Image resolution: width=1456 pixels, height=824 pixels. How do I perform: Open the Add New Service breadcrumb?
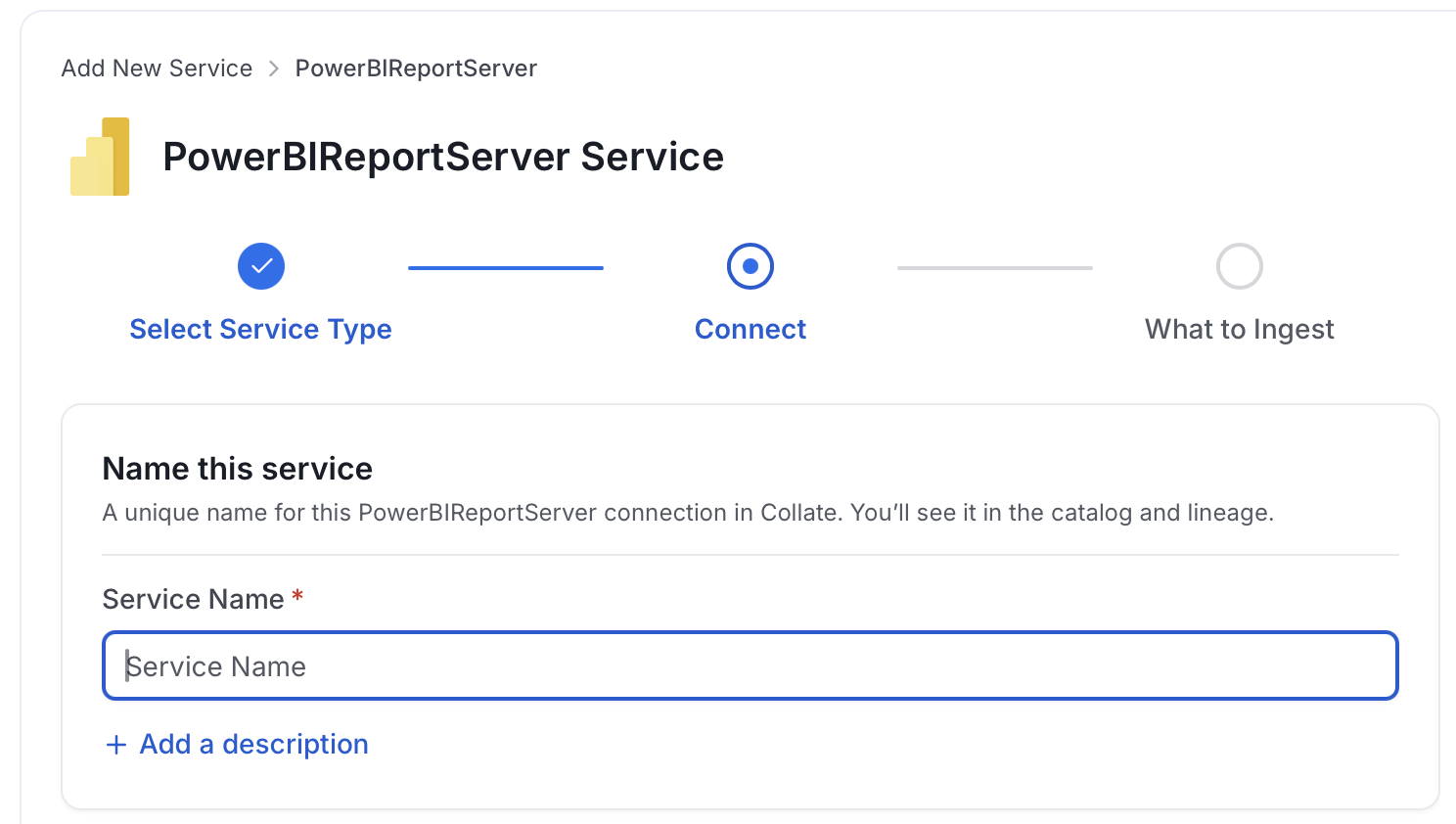pos(157,69)
